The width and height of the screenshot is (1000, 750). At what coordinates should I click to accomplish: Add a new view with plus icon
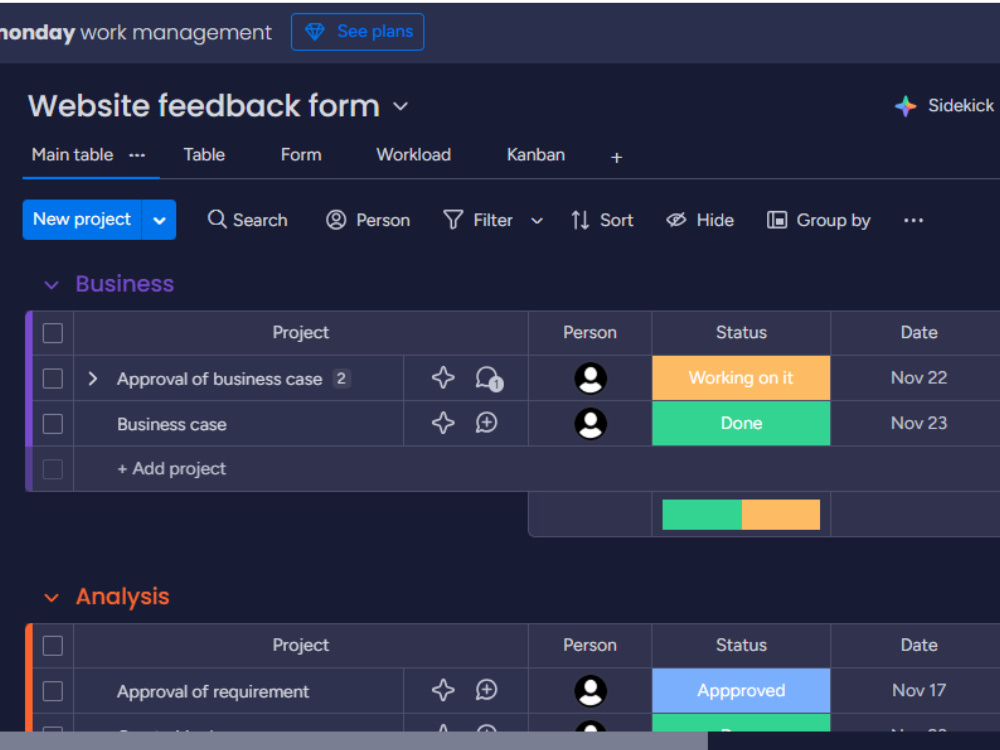tap(616, 158)
